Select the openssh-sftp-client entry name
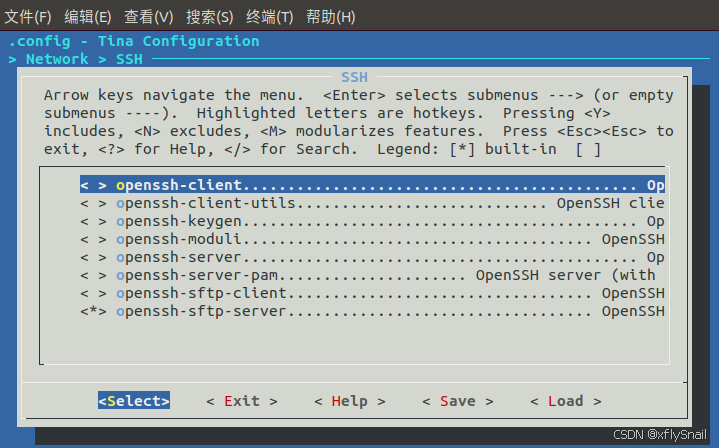Viewport: 719px width, 448px height. tap(202, 293)
